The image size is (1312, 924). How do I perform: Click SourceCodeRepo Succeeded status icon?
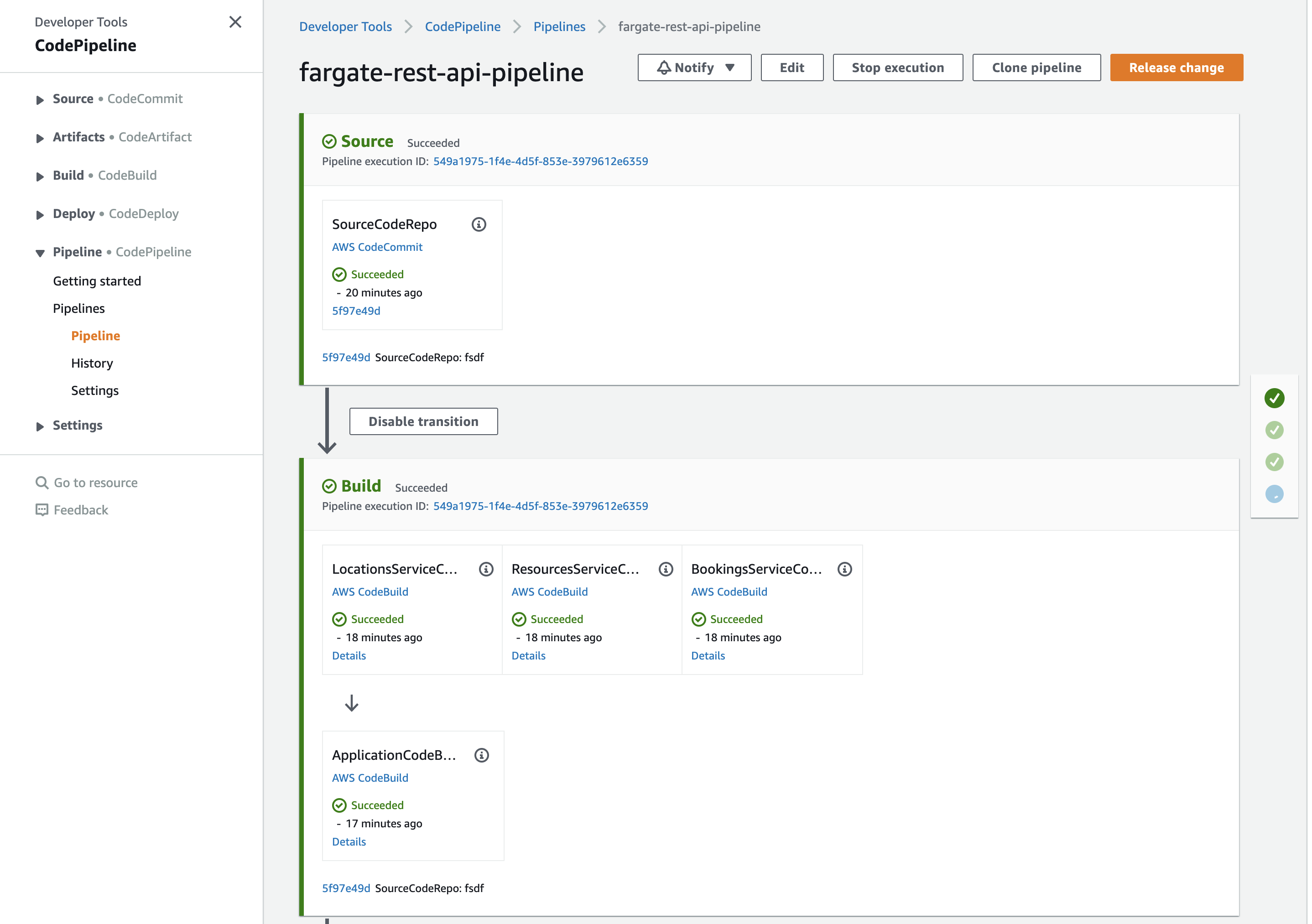(x=339, y=274)
